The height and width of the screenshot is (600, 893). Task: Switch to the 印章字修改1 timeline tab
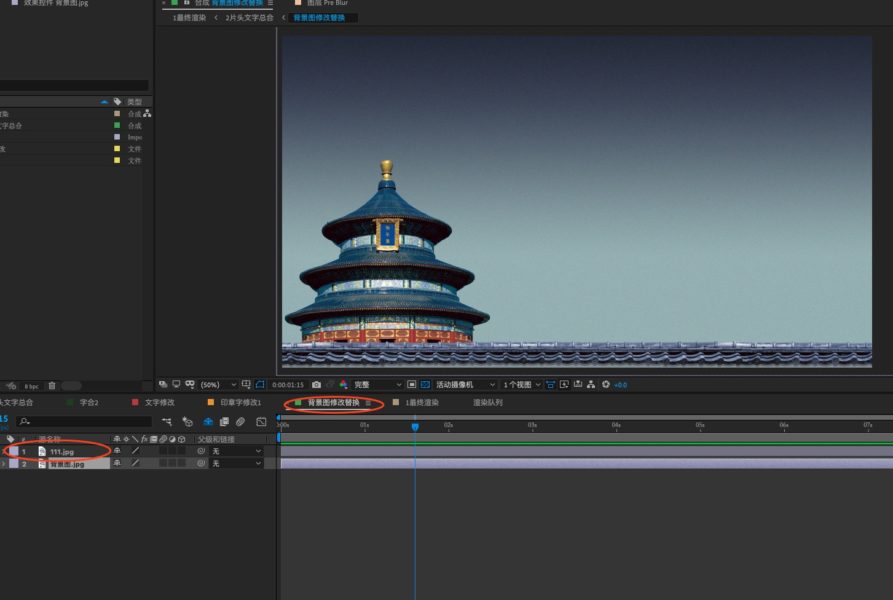(x=240, y=402)
